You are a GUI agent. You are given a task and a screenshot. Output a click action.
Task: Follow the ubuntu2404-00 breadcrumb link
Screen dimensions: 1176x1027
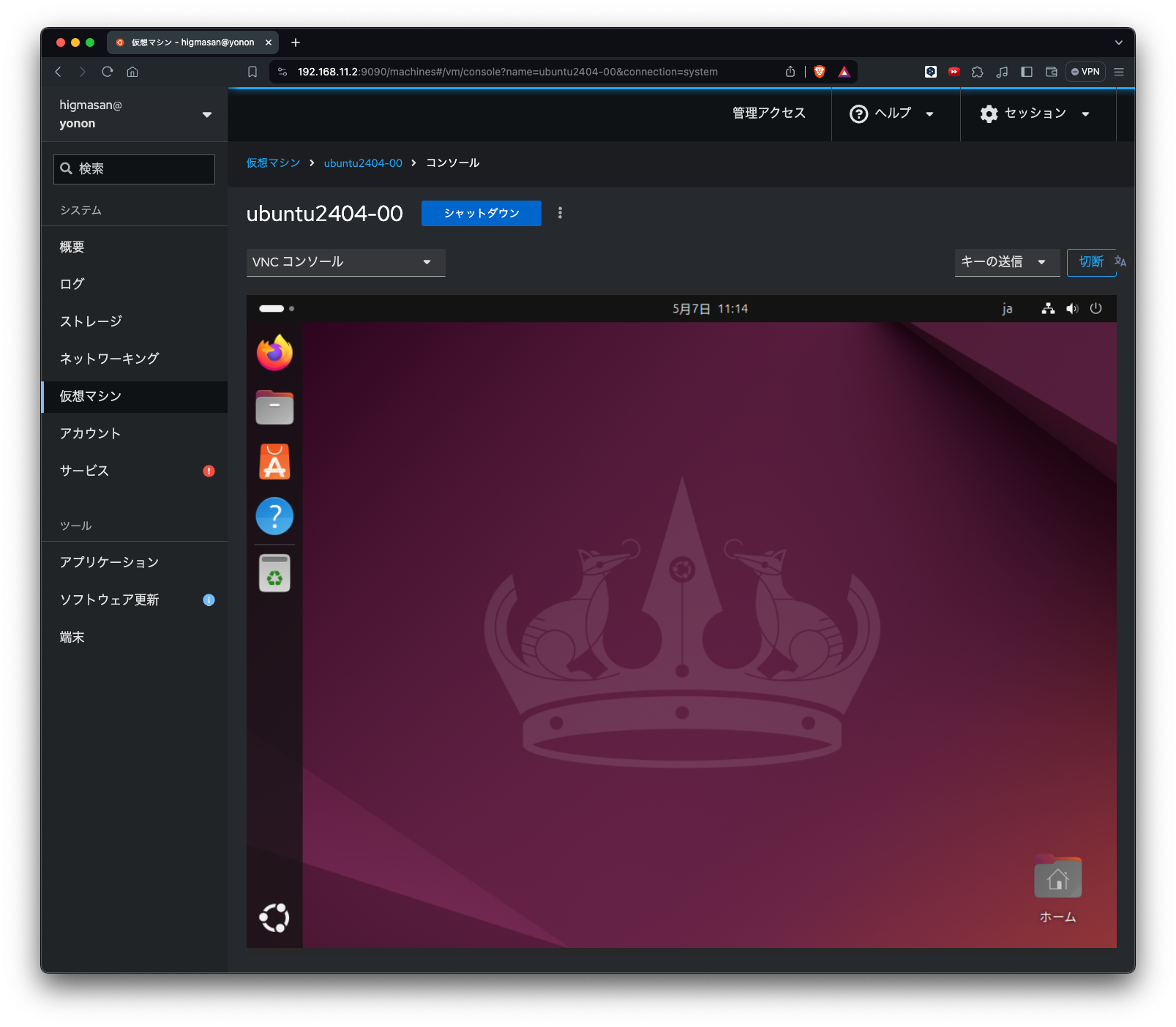[x=363, y=163]
